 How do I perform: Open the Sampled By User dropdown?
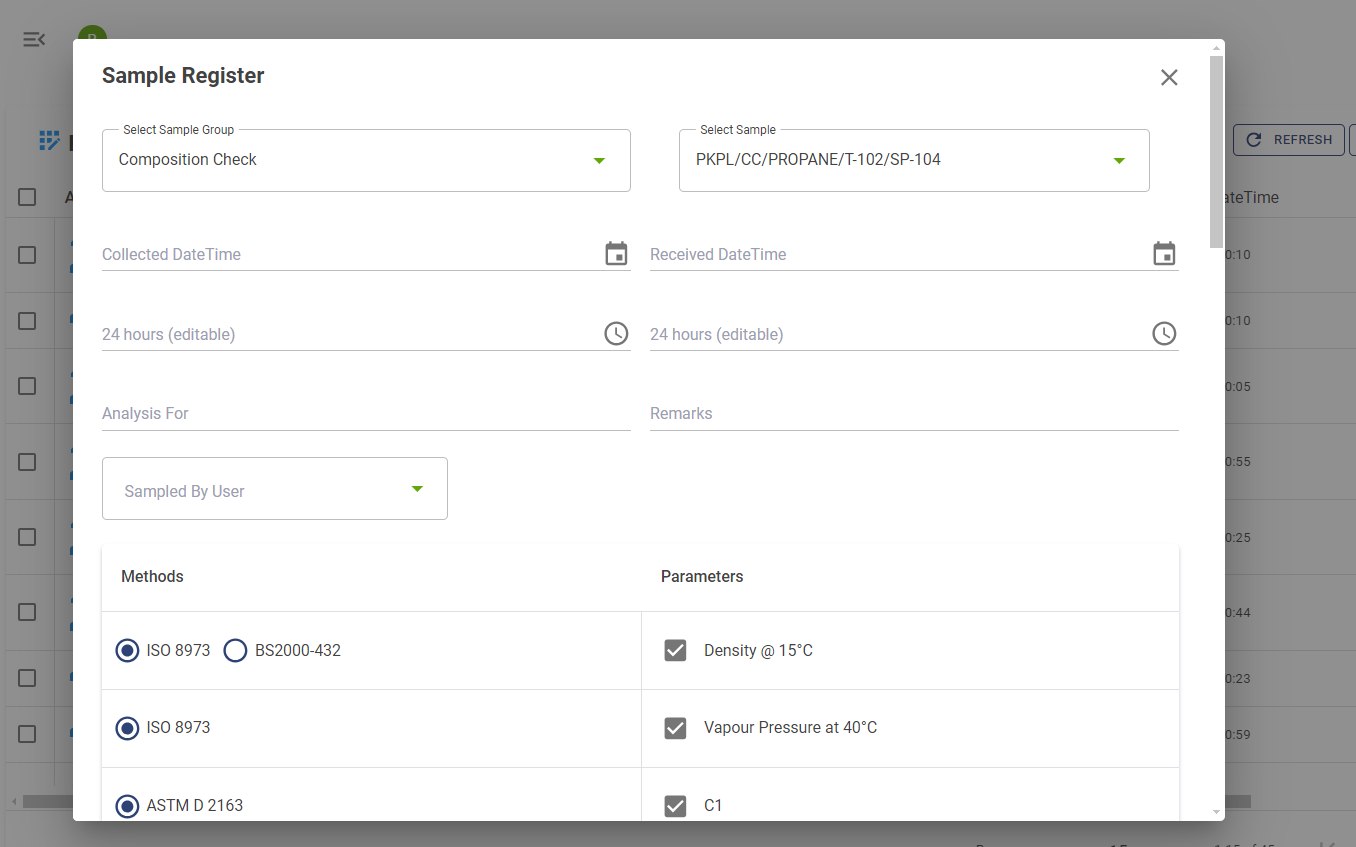[274, 490]
